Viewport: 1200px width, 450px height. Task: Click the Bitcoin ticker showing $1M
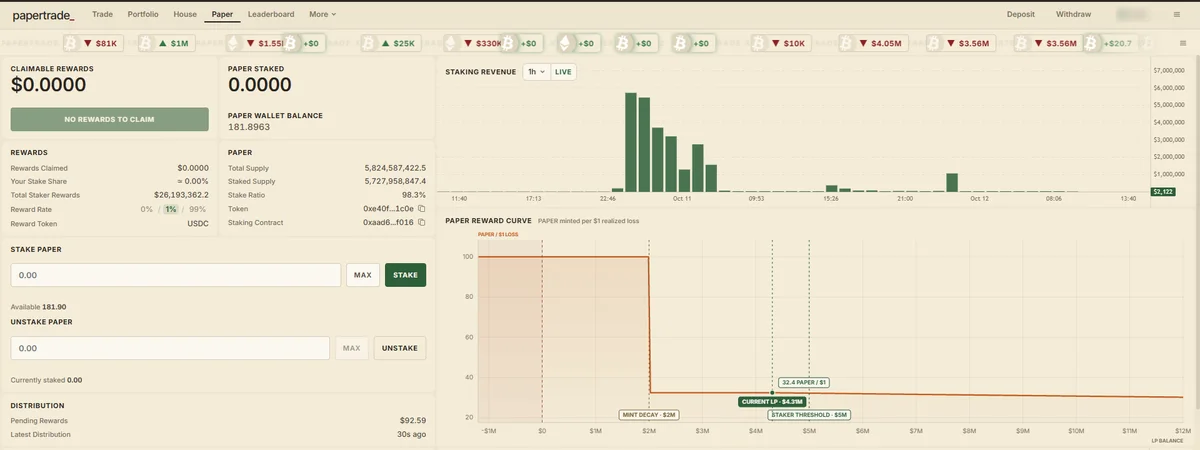tap(167, 43)
